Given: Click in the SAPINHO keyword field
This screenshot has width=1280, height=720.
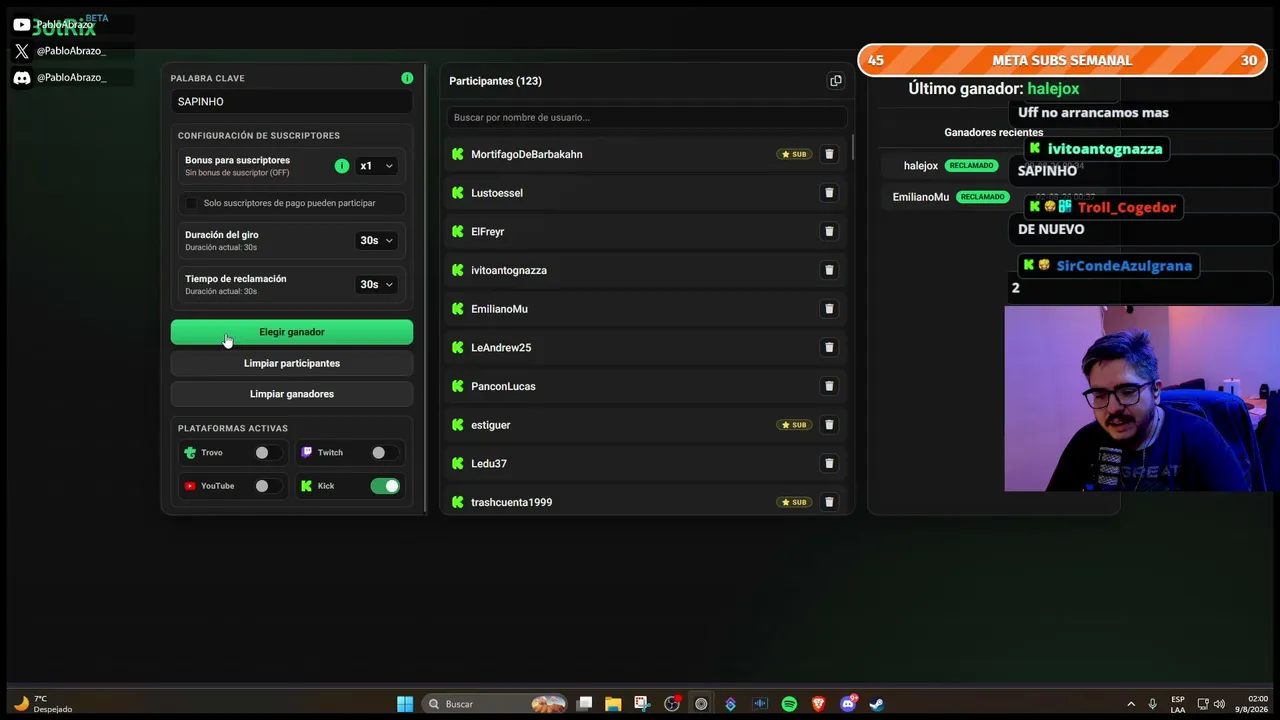Looking at the screenshot, I should [292, 102].
